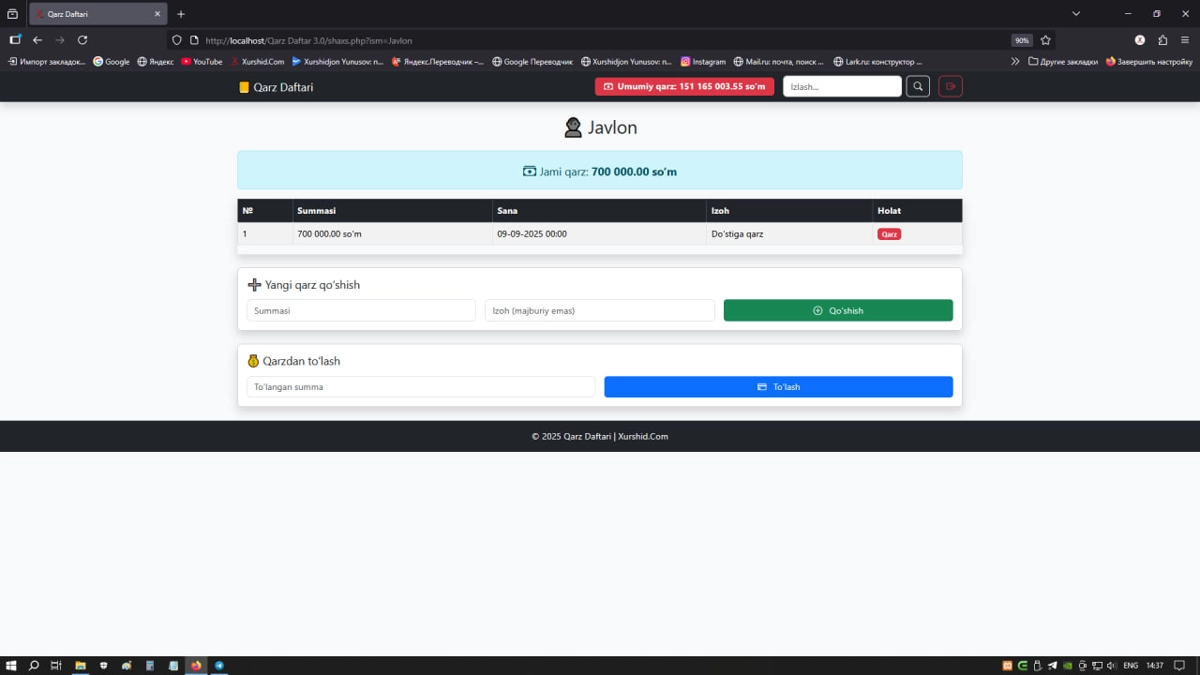Bookmark this page using the star icon
This screenshot has width=1200, height=675.
1046,40
